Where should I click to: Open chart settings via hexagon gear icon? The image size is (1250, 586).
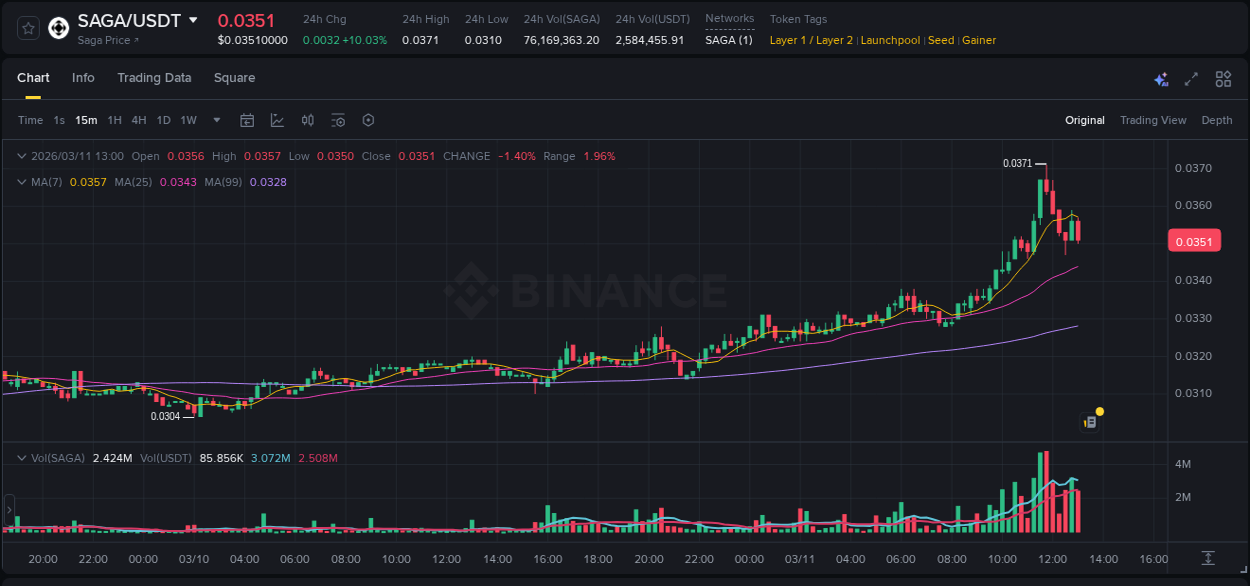coord(368,120)
